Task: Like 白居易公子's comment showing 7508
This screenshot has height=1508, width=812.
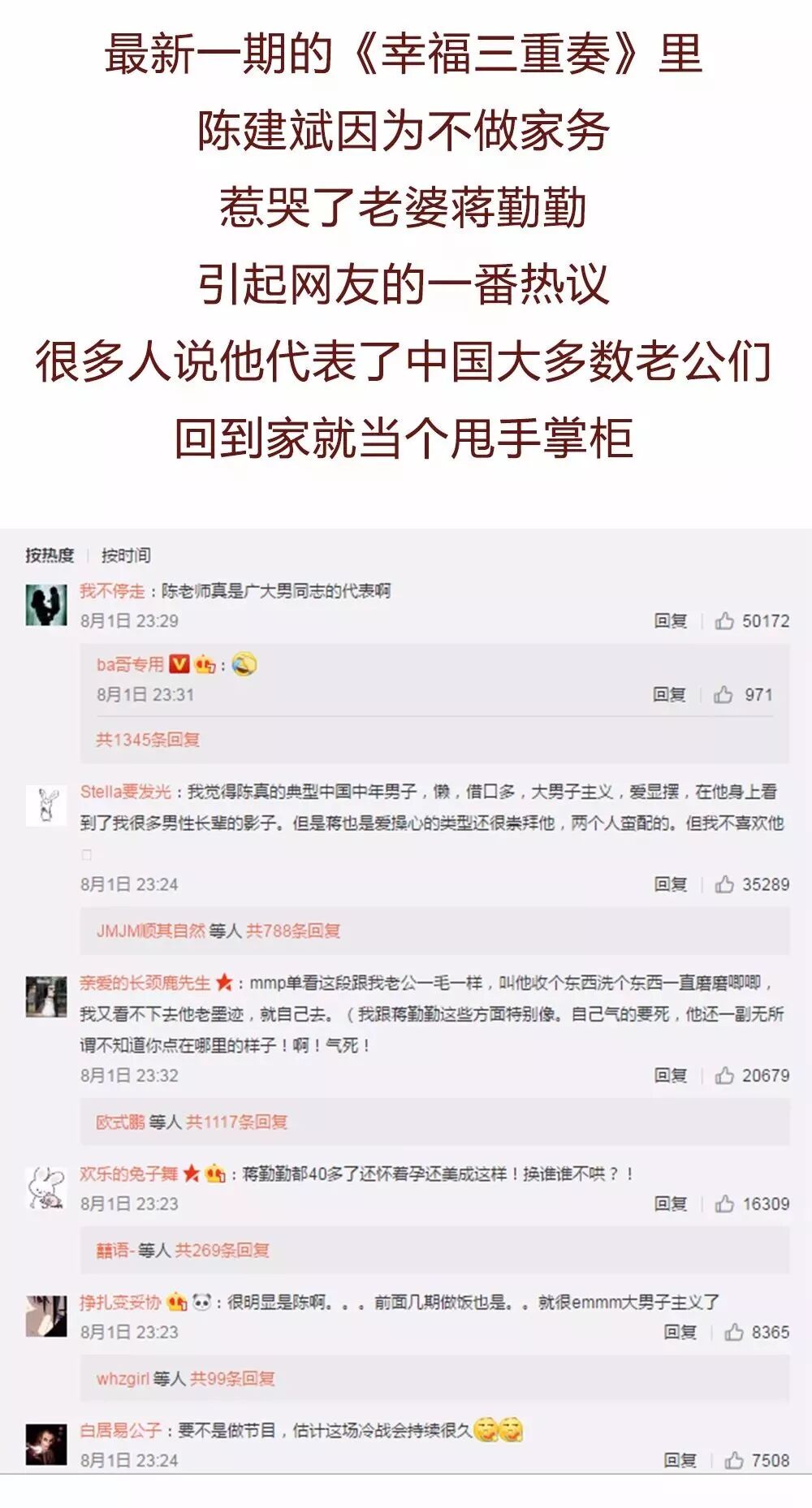Action: tap(733, 1460)
